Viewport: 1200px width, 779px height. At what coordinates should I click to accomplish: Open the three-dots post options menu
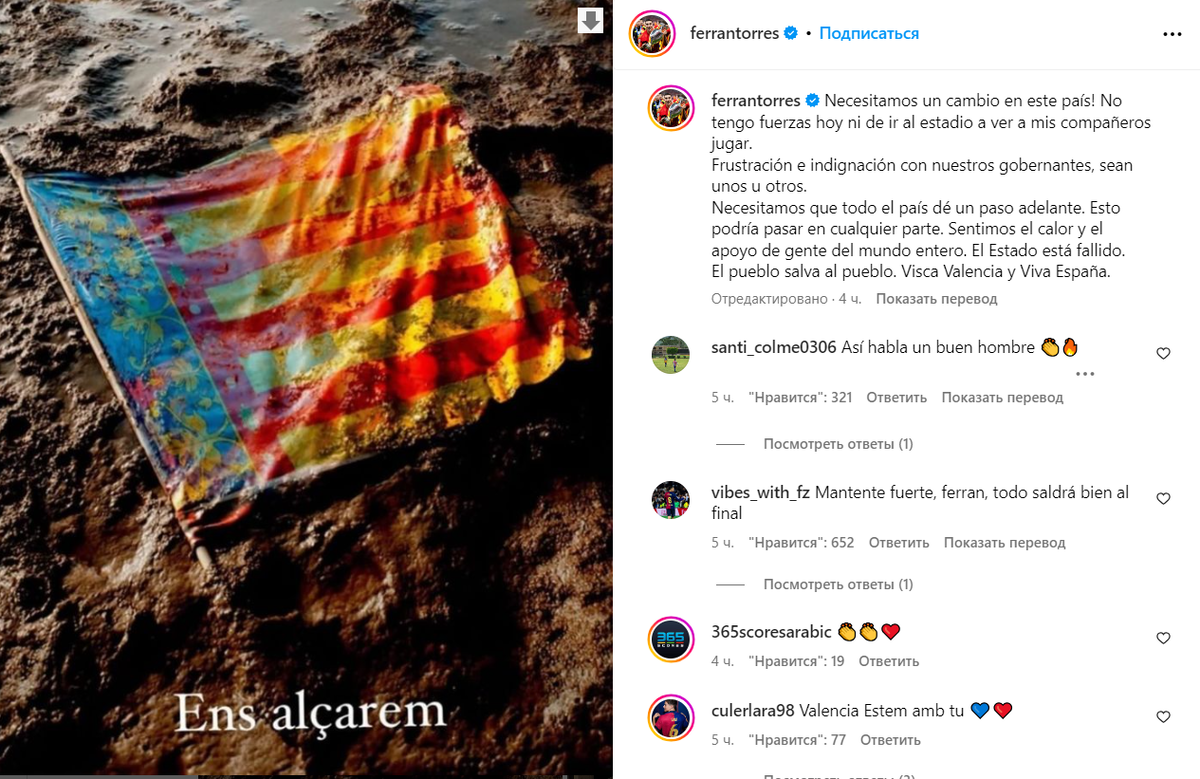click(1172, 34)
